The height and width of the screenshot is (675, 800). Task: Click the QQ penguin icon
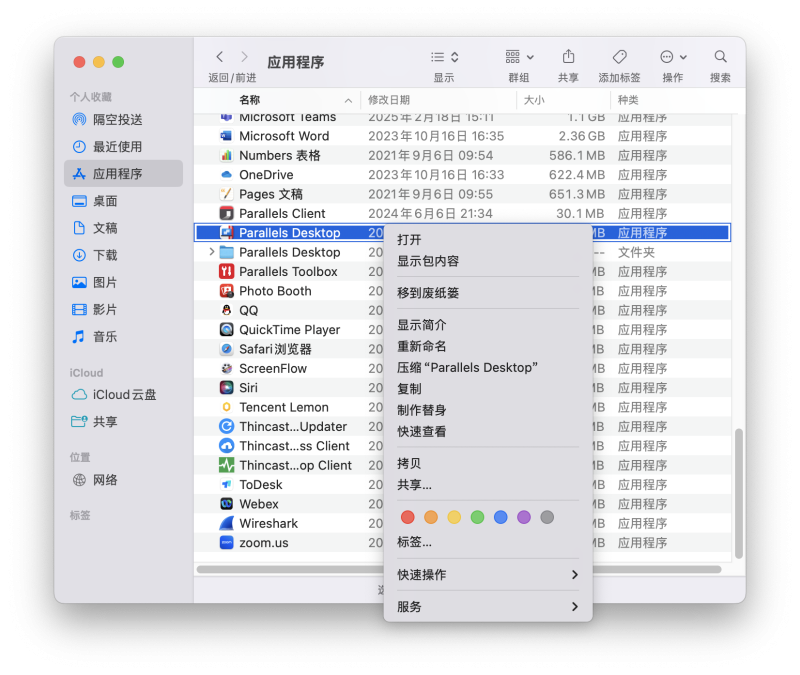tap(226, 311)
